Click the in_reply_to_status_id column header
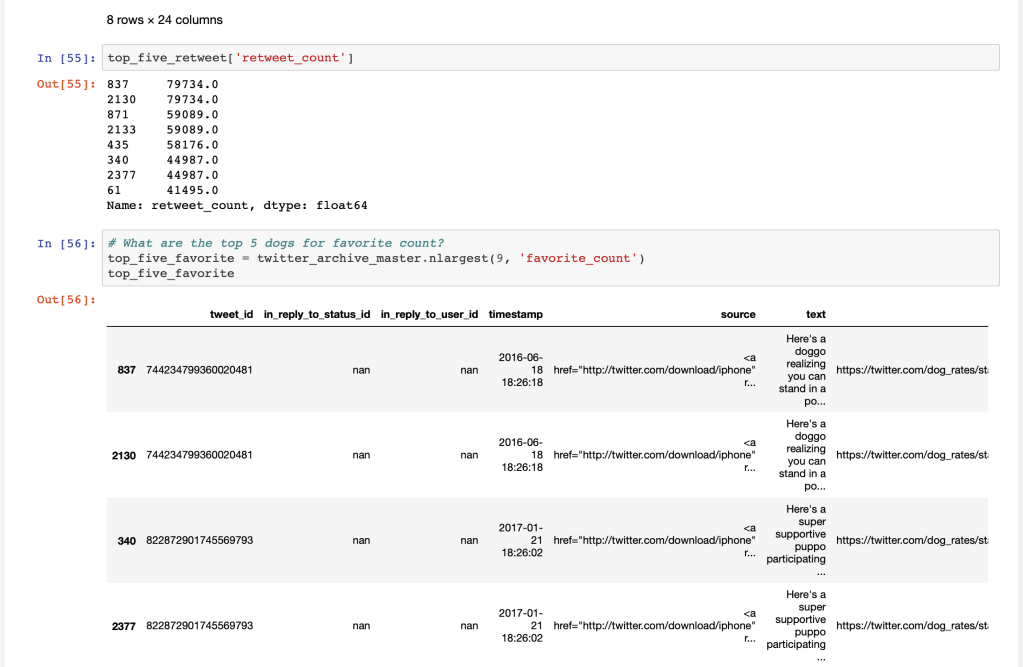Screen dimensions: 1023x667 316,315
